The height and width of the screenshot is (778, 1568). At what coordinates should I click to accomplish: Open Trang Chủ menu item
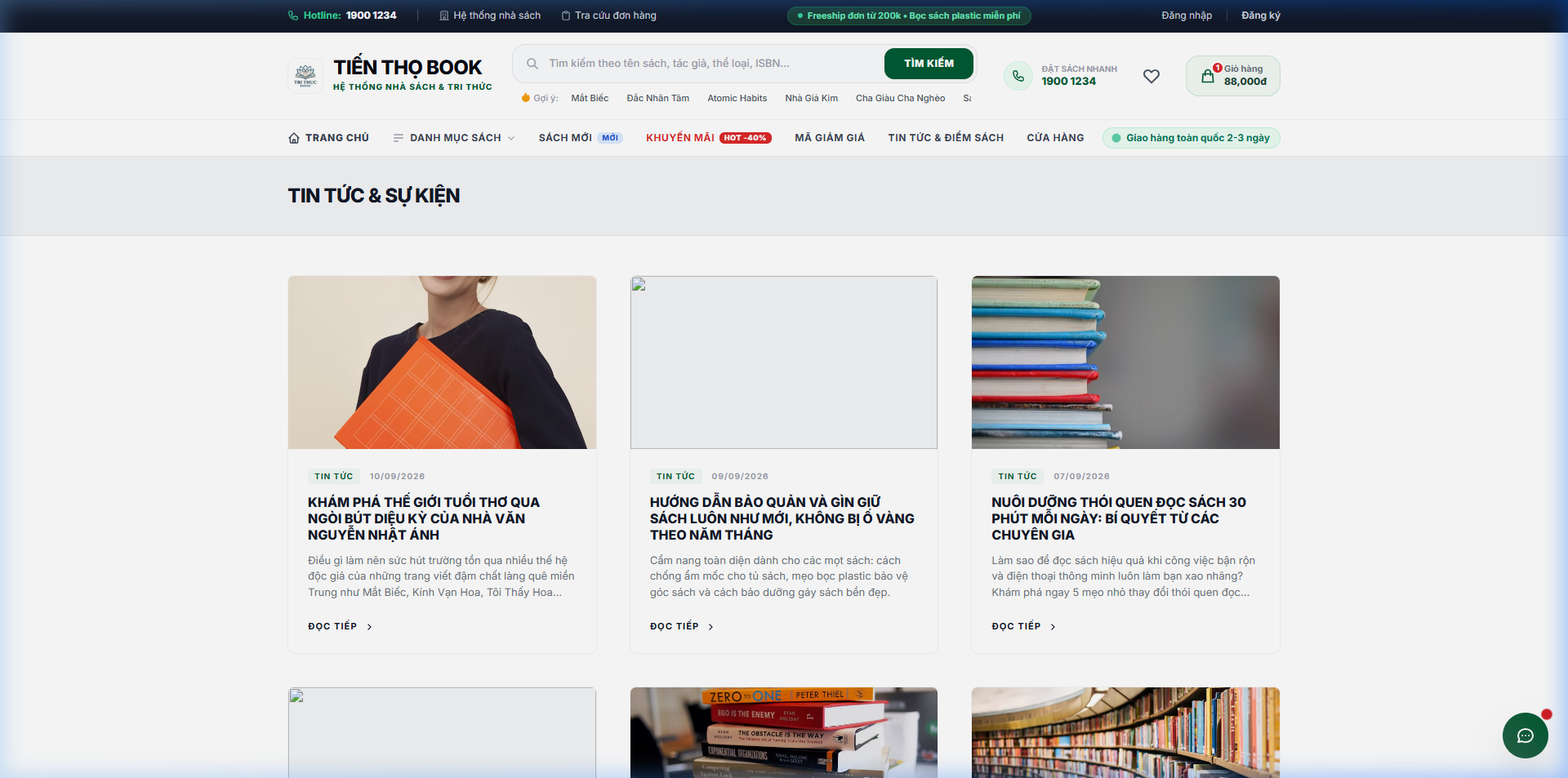[328, 138]
